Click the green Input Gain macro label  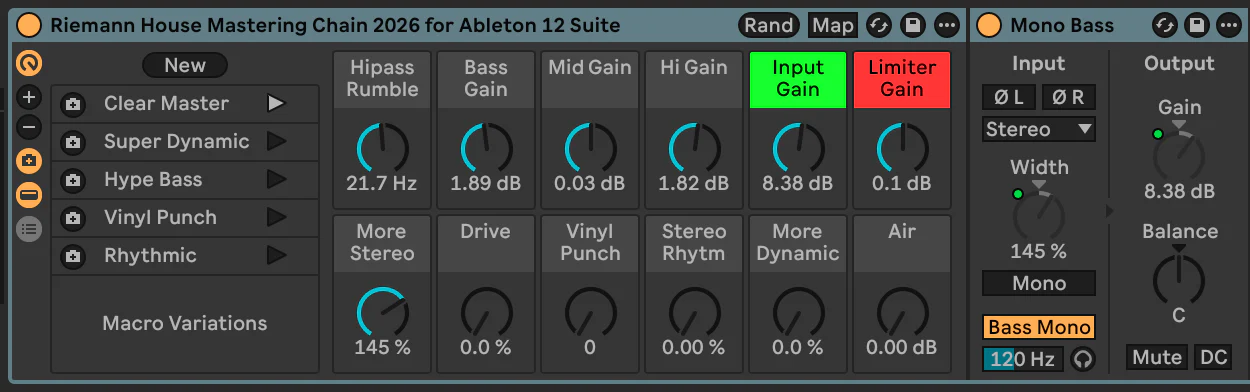(798, 79)
